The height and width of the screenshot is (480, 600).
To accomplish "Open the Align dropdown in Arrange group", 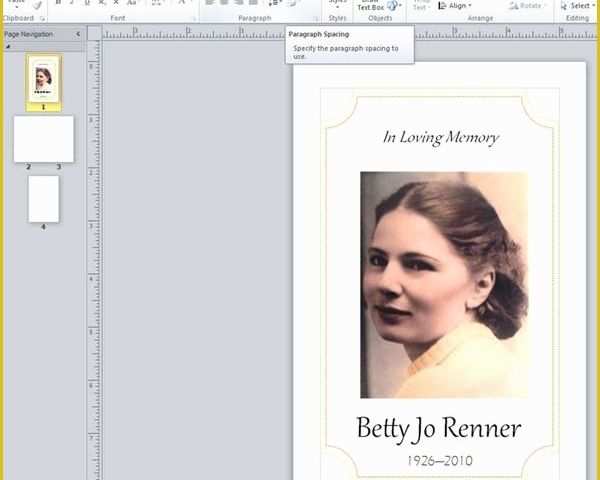I will (455, 6).
